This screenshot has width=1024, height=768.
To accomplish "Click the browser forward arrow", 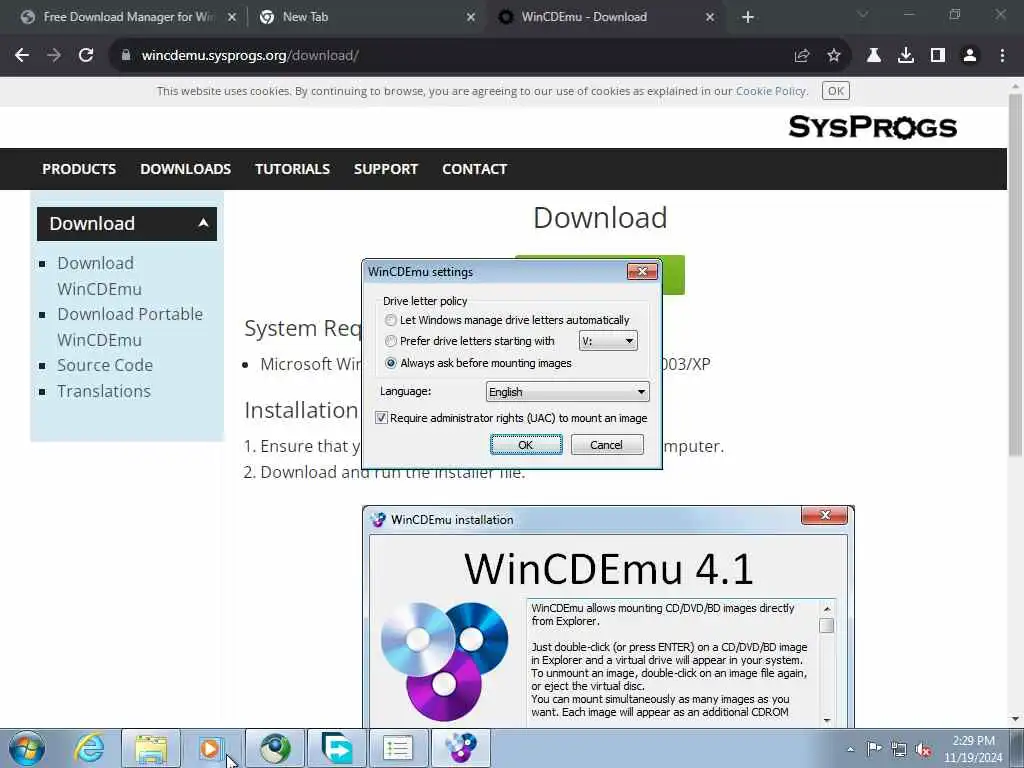I will coord(54,56).
